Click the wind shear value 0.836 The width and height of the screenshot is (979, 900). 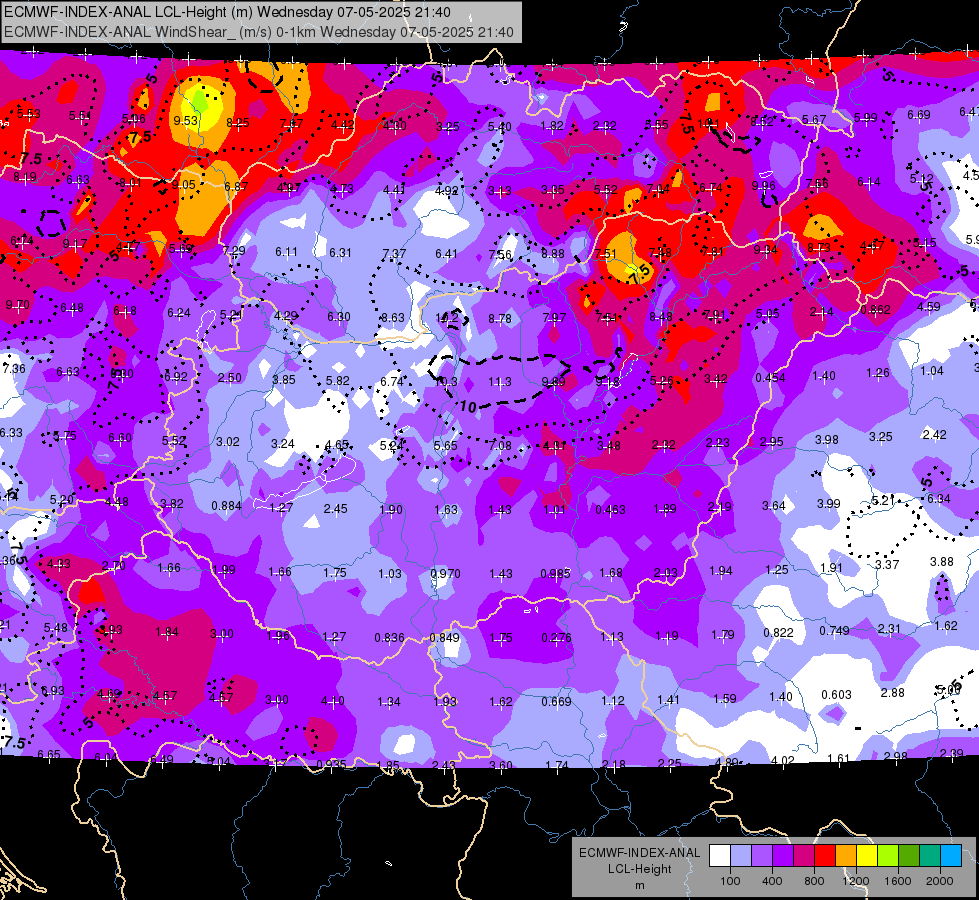tap(389, 637)
